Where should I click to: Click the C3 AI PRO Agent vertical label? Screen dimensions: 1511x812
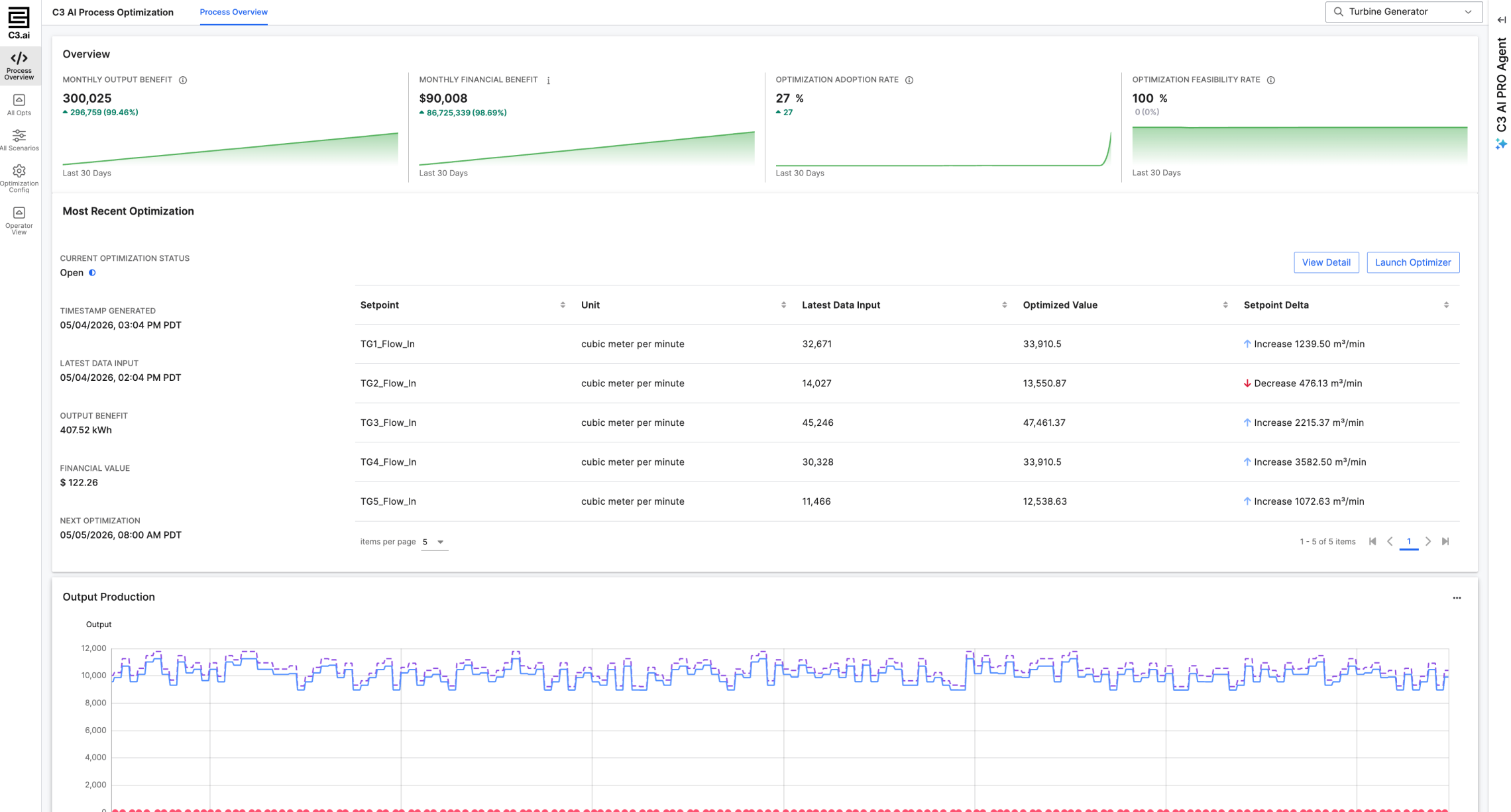click(x=1502, y=84)
